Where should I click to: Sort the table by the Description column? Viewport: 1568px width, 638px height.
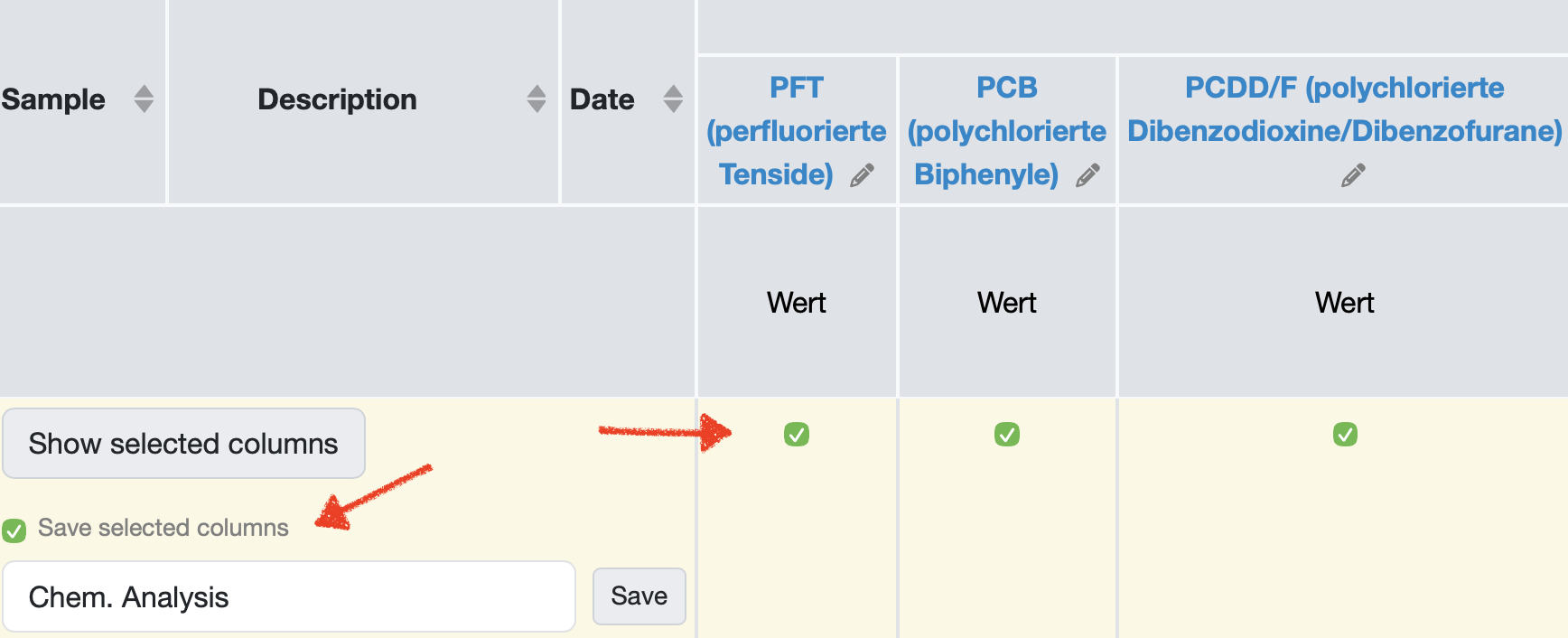point(537,99)
